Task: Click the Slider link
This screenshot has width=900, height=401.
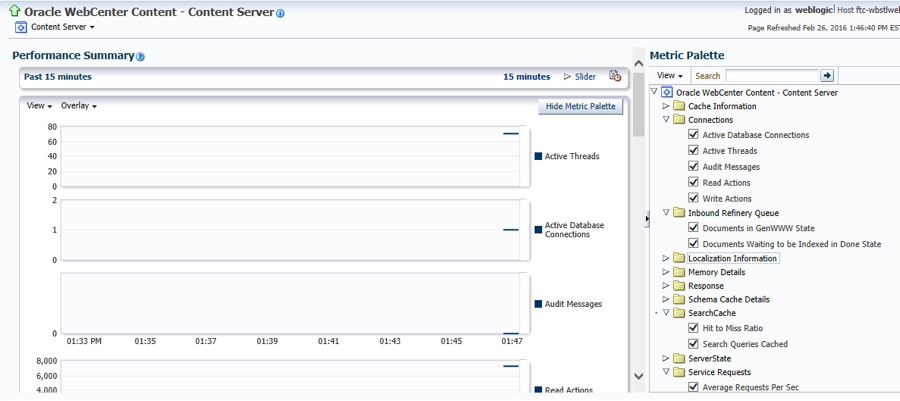Action: (x=585, y=76)
